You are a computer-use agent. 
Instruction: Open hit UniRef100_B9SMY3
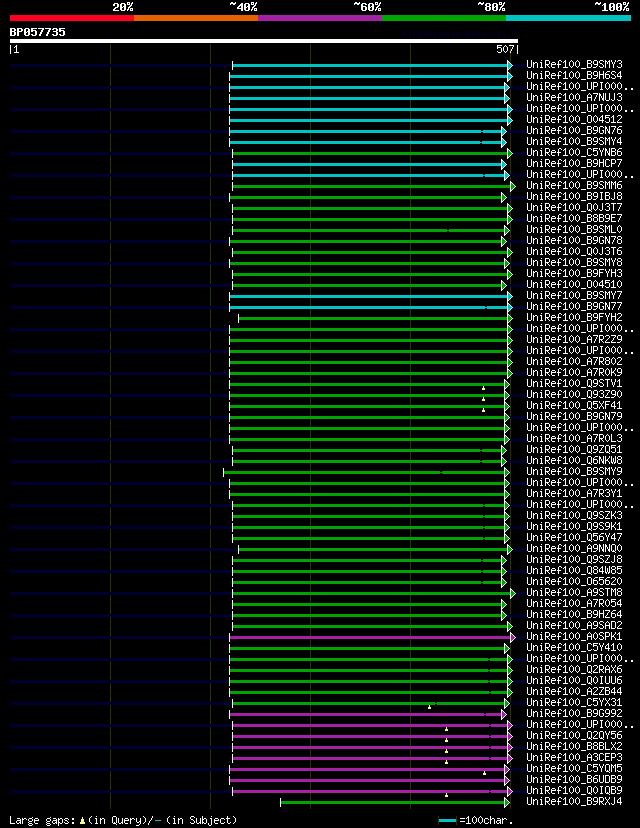[574, 64]
